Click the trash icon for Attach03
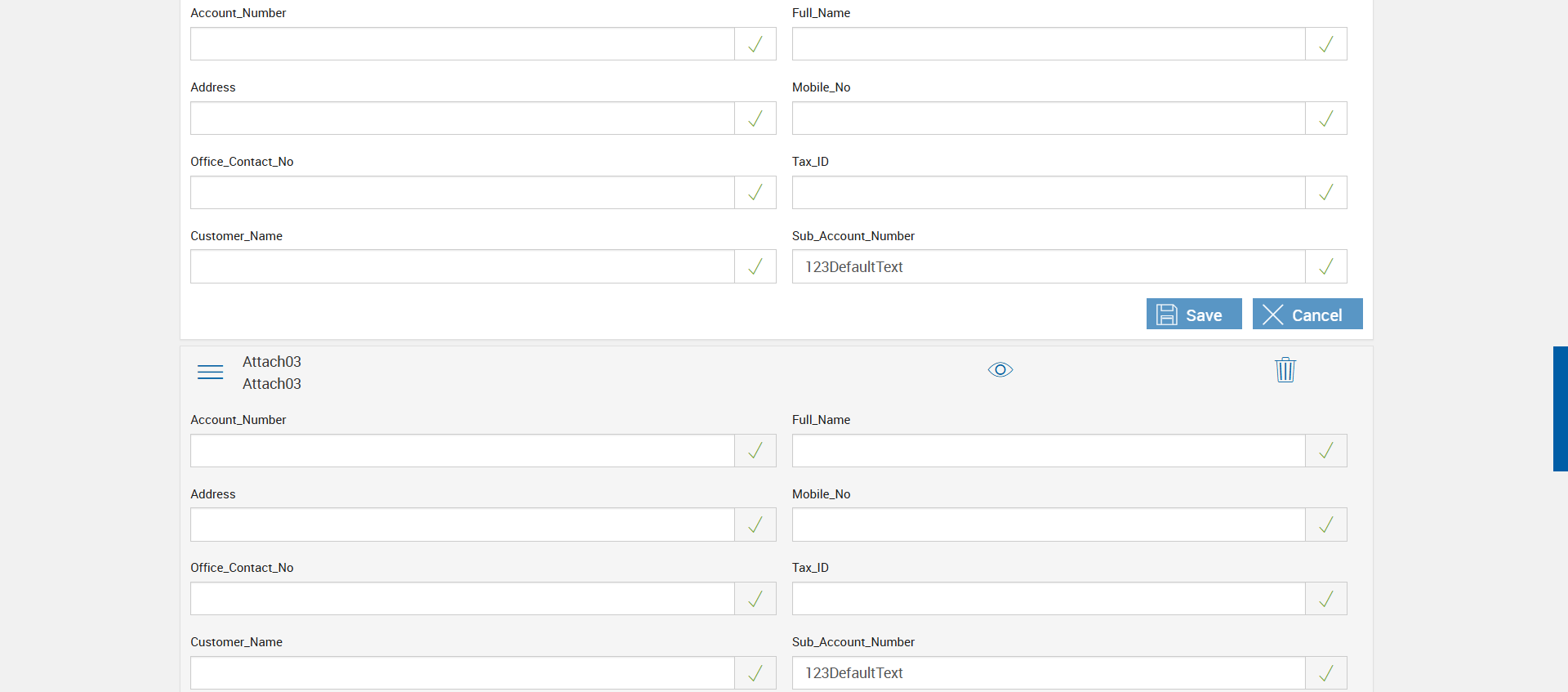1568x692 pixels. pyautogui.click(x=1285, y=370)
